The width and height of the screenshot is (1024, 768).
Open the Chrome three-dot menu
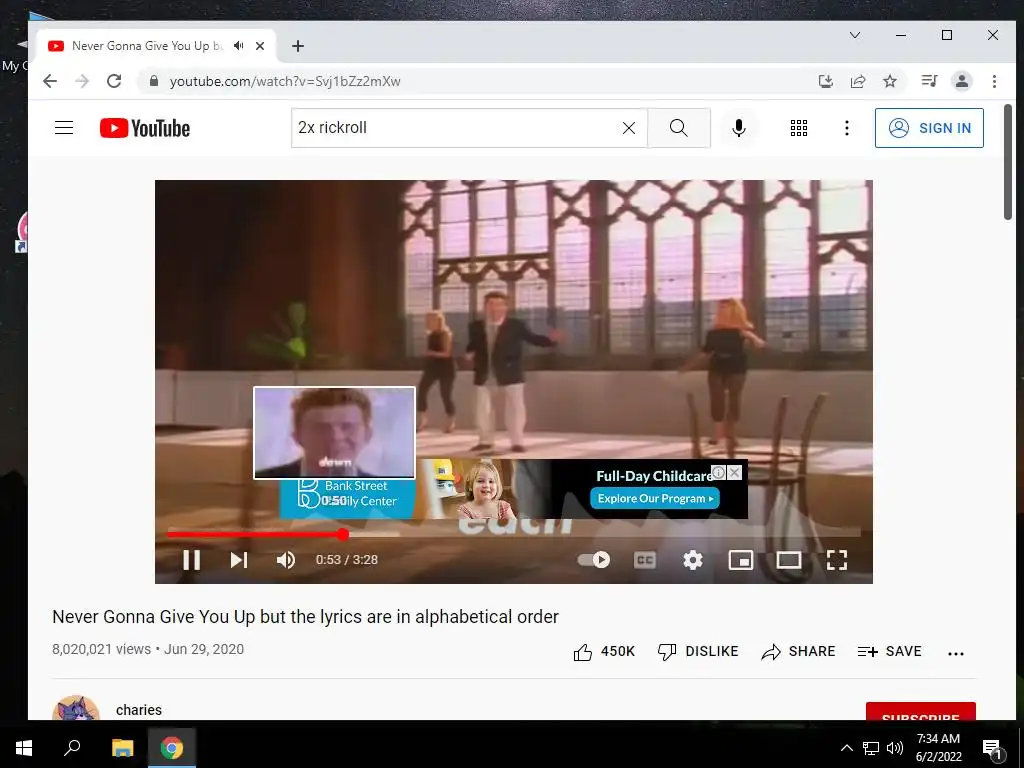(994, 81)
